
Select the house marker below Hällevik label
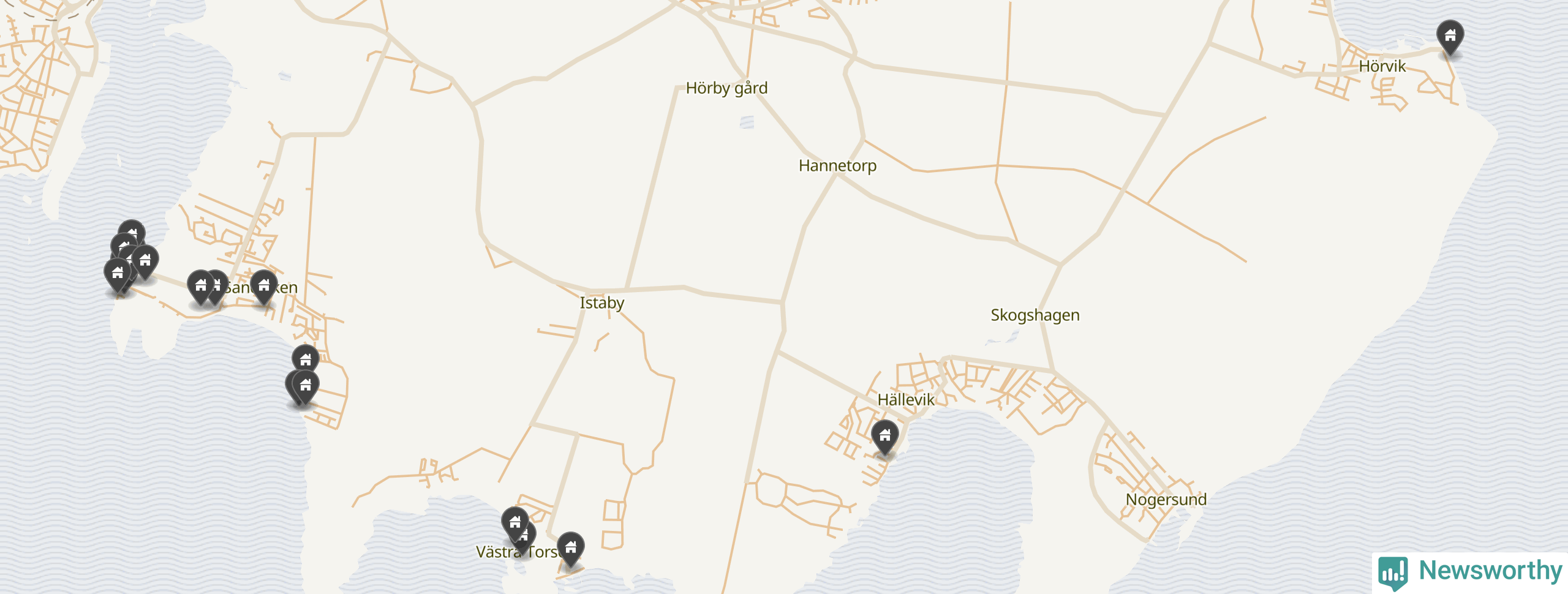885,437
